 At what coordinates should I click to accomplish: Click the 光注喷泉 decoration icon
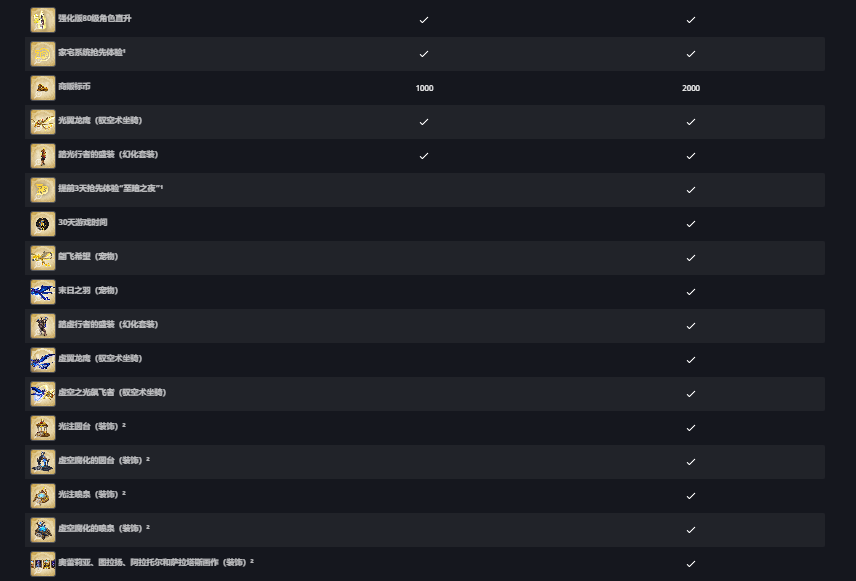[x=43, y=496]
